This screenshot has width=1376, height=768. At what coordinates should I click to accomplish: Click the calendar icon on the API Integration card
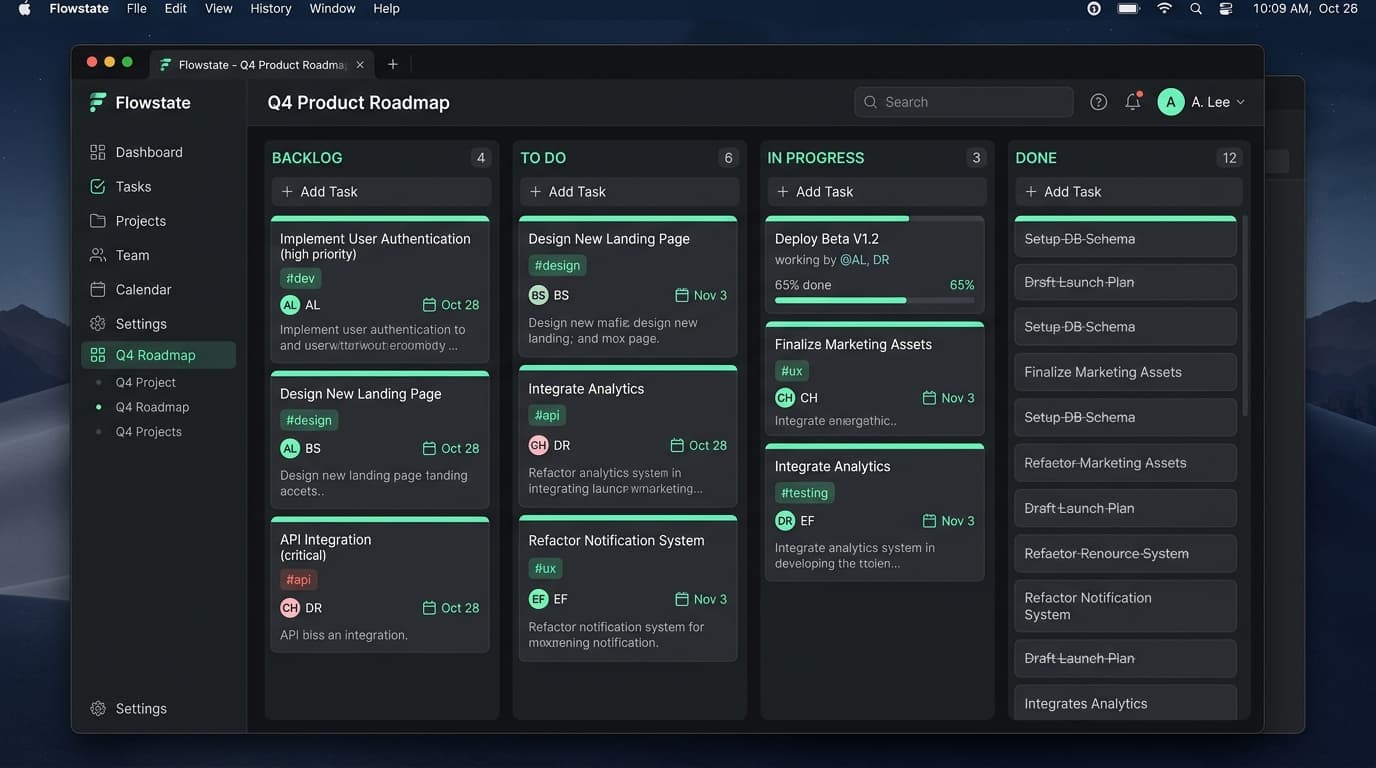[x=429, y=608]
